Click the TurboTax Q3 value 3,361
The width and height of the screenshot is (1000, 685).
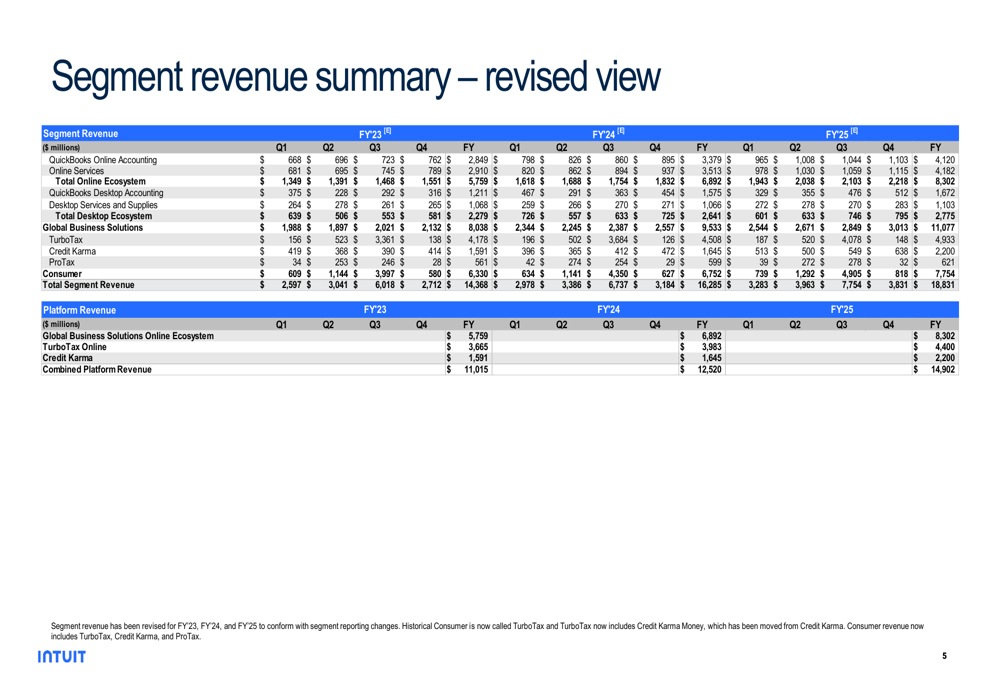click(385, 240)
